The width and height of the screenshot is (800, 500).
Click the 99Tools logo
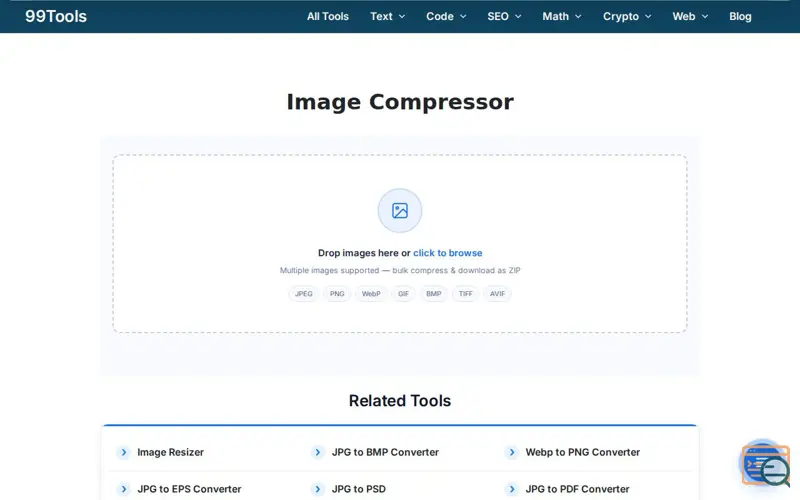[56, 16]
